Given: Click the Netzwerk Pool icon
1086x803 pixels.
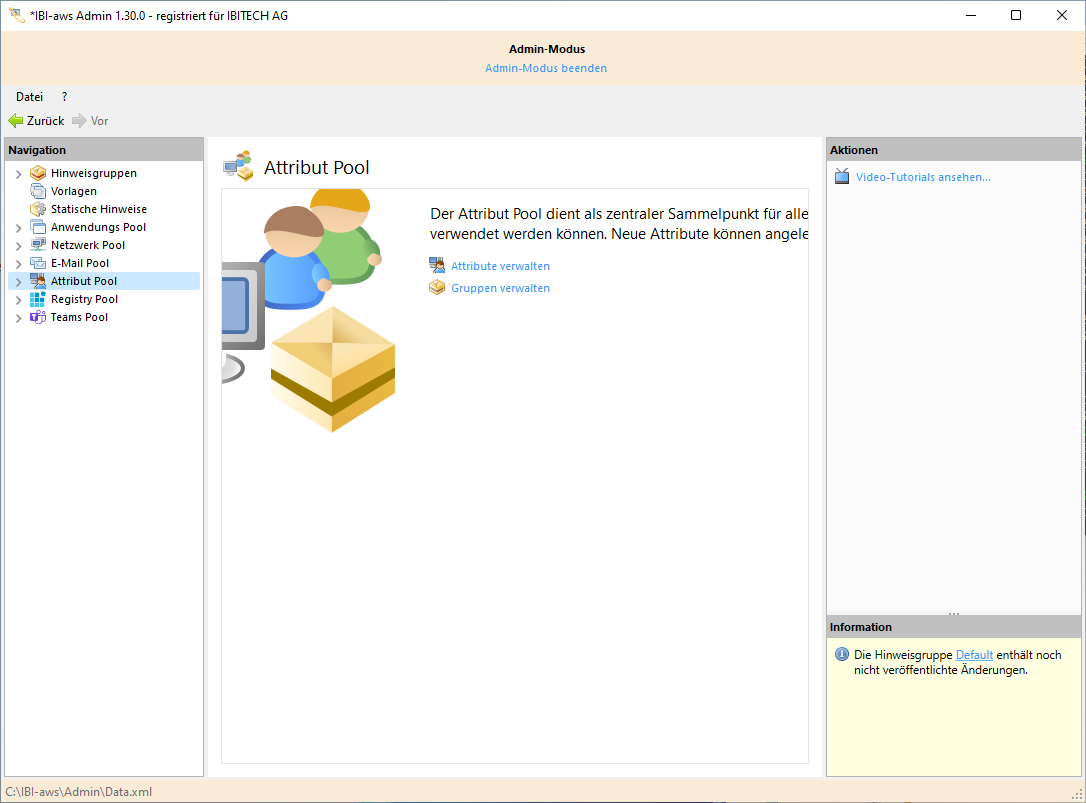Looking at the screenshot, I should pos(38,245).
